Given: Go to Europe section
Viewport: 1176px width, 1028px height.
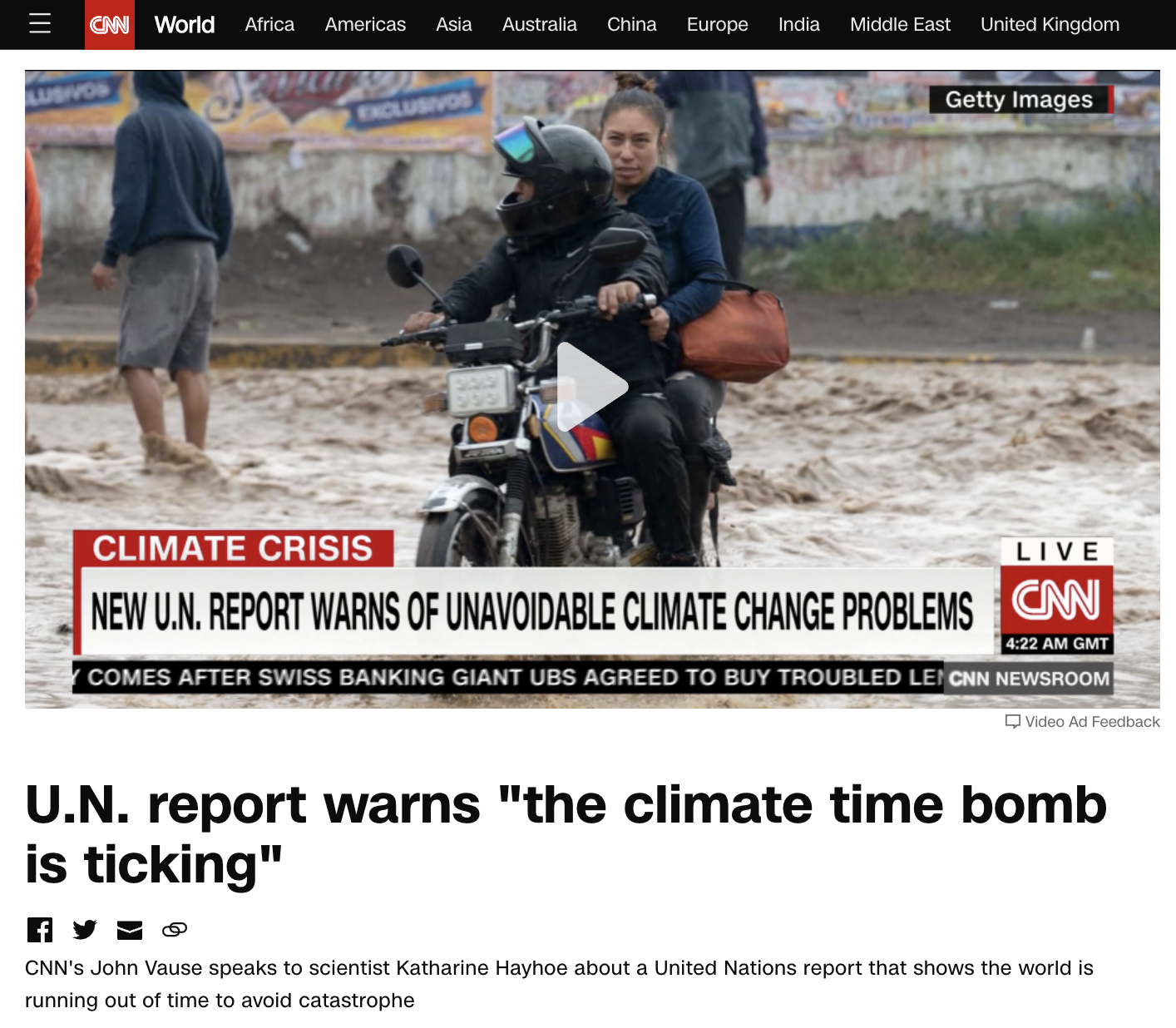Looking at the screenshot, I should click(718, 25).
